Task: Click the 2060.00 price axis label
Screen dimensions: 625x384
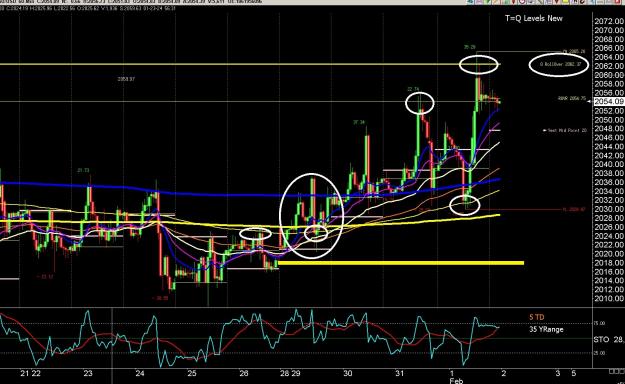Action: [x=609, y=75]
